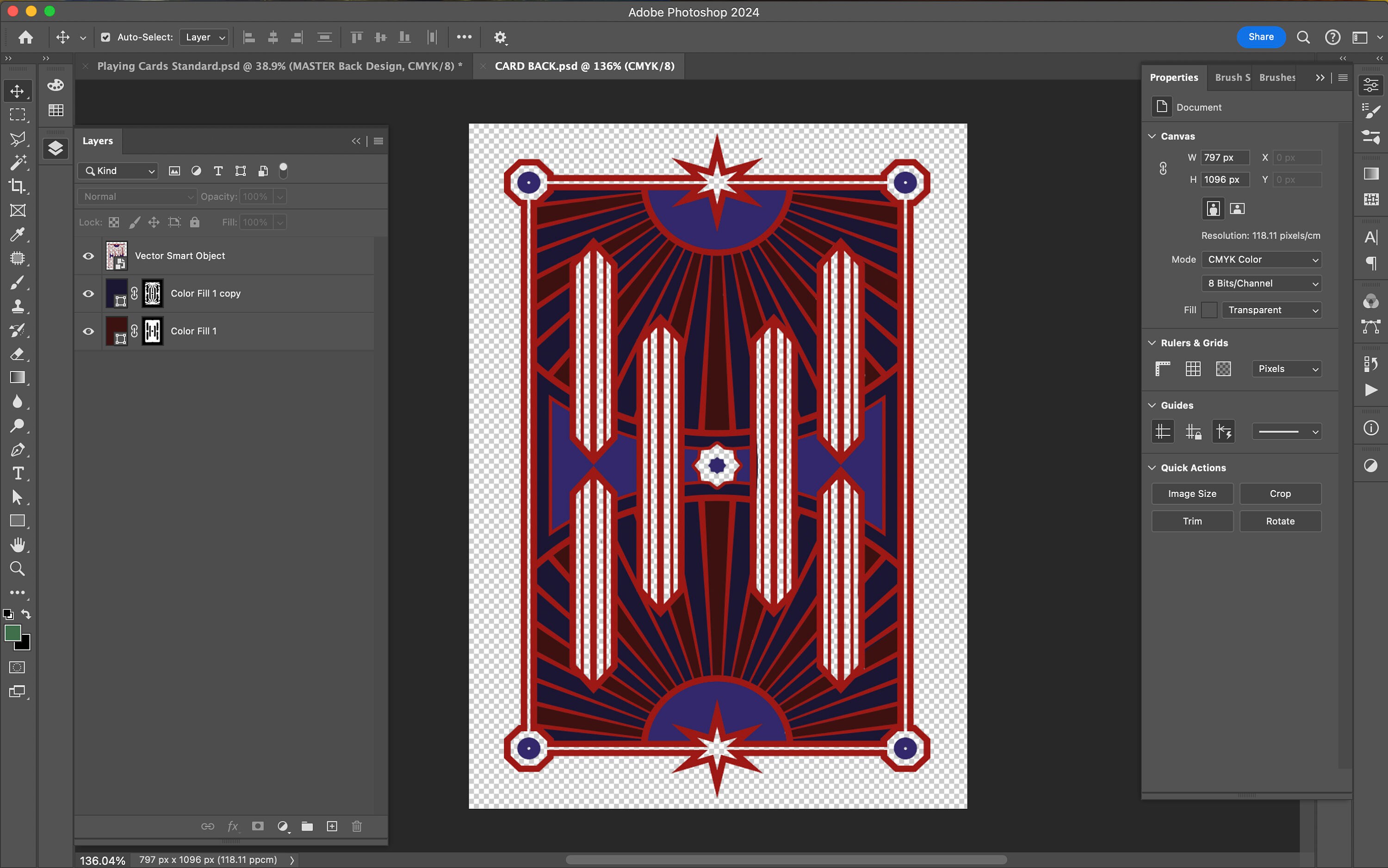Select the Zoom tool
Viewport: 1388px width, 868px height.
18,568
